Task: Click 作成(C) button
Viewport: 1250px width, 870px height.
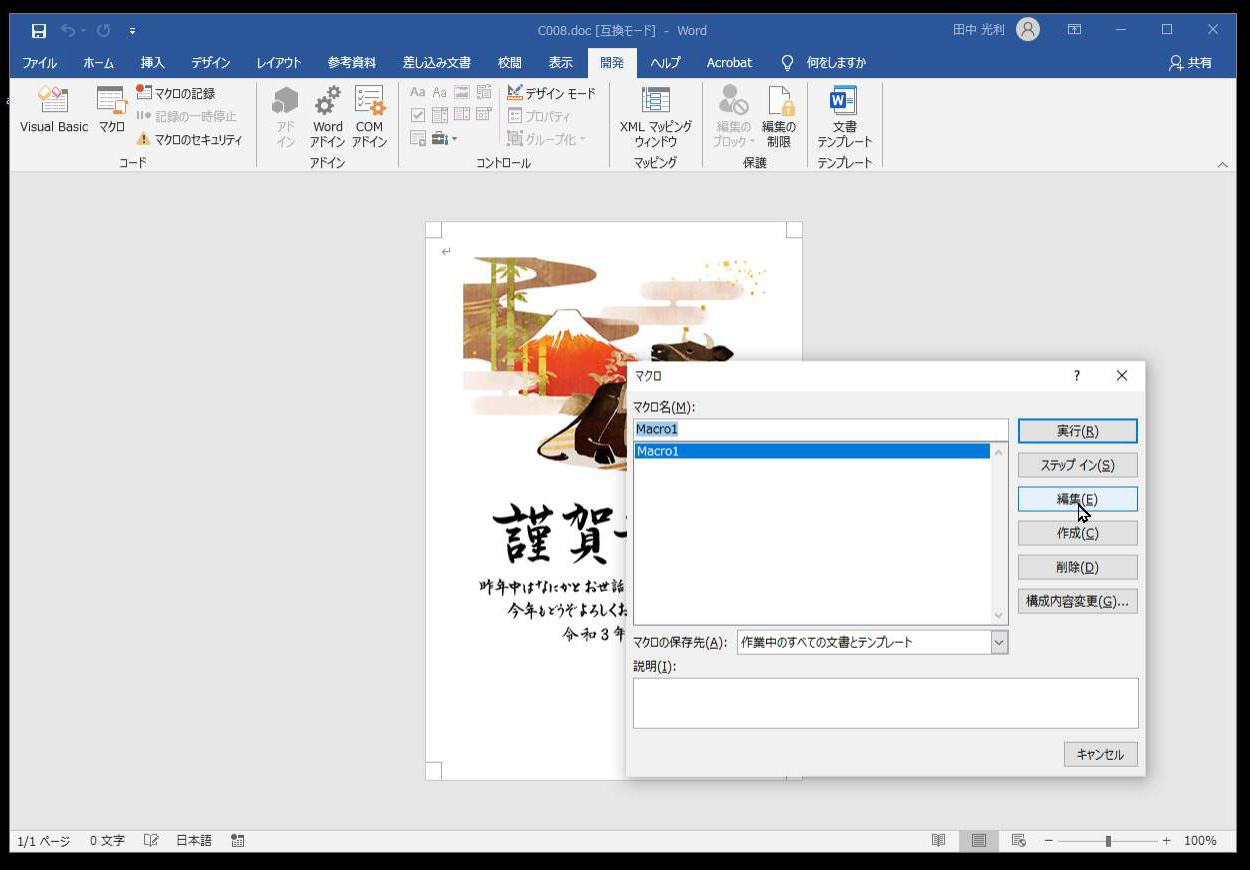Action: click(1077, 533)
